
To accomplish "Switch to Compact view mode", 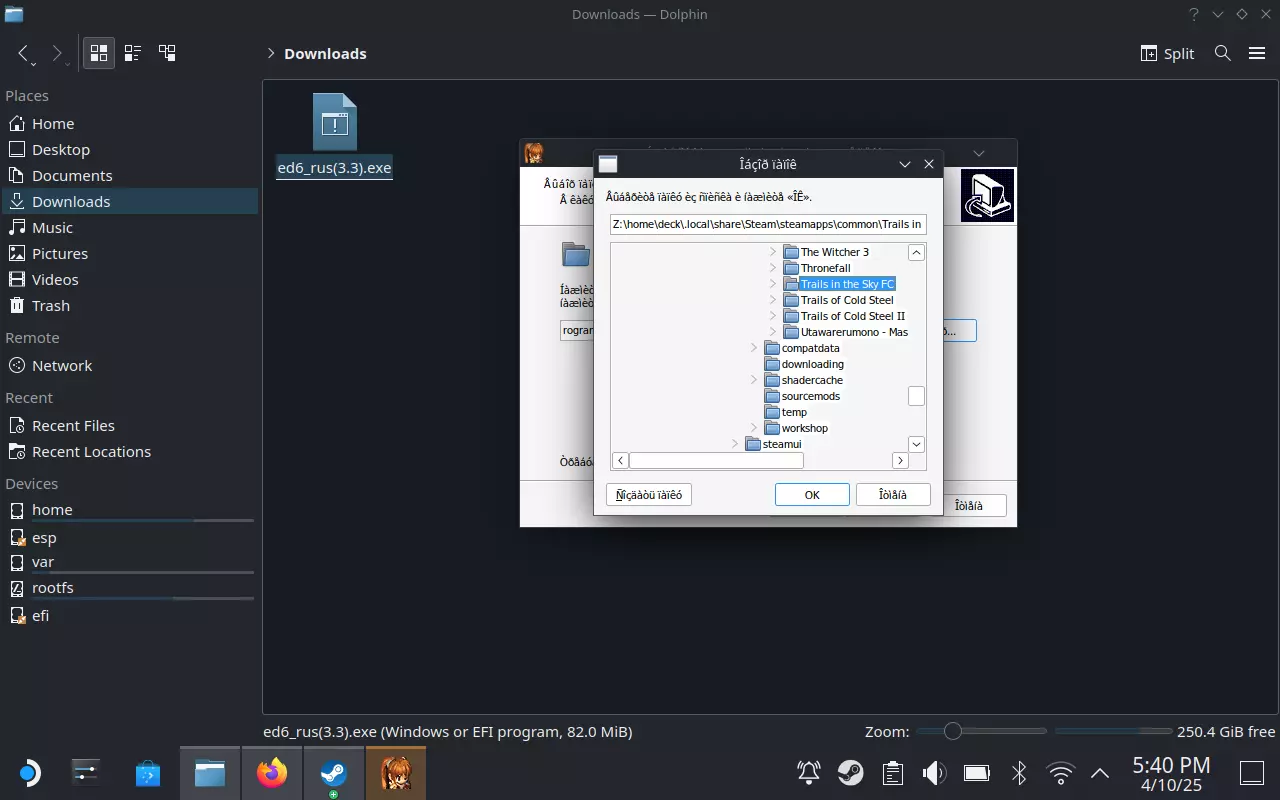I will tap(133, 53).
